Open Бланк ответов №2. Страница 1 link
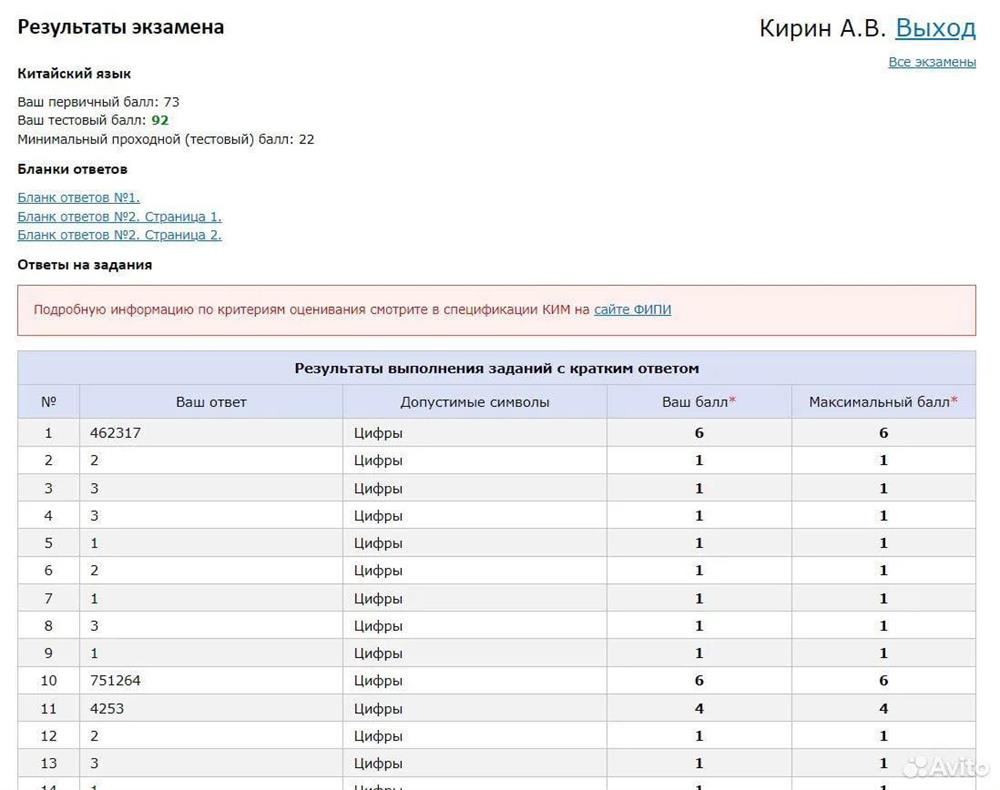1000x790 pixels. pos(119,217)
